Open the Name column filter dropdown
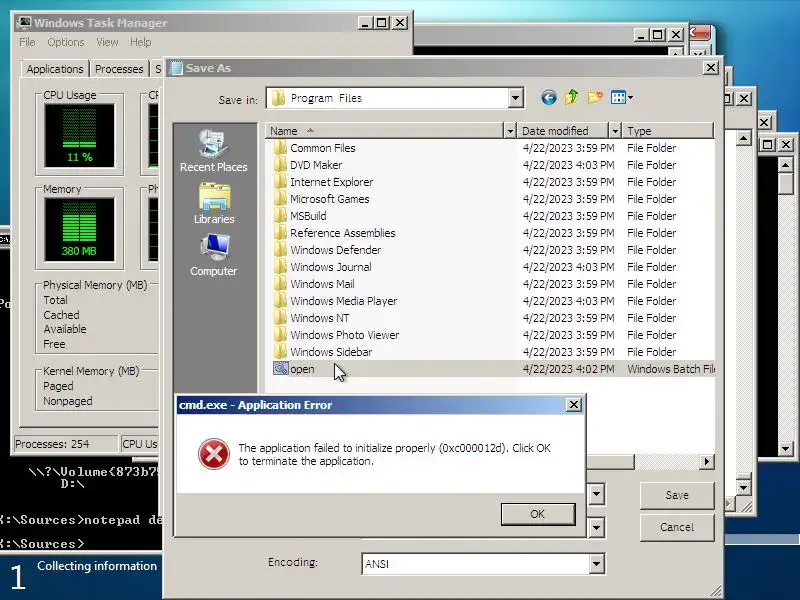 [x=509, y=131]
